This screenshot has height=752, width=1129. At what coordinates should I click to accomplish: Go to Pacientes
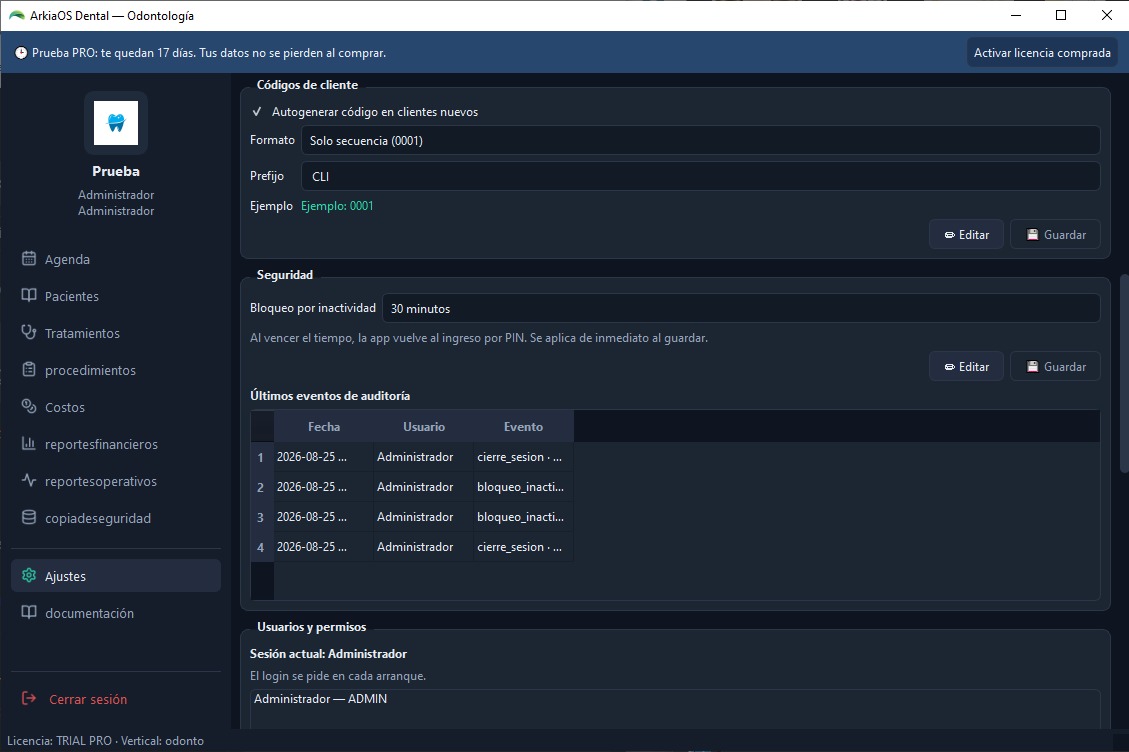click(x=116, y=295)
